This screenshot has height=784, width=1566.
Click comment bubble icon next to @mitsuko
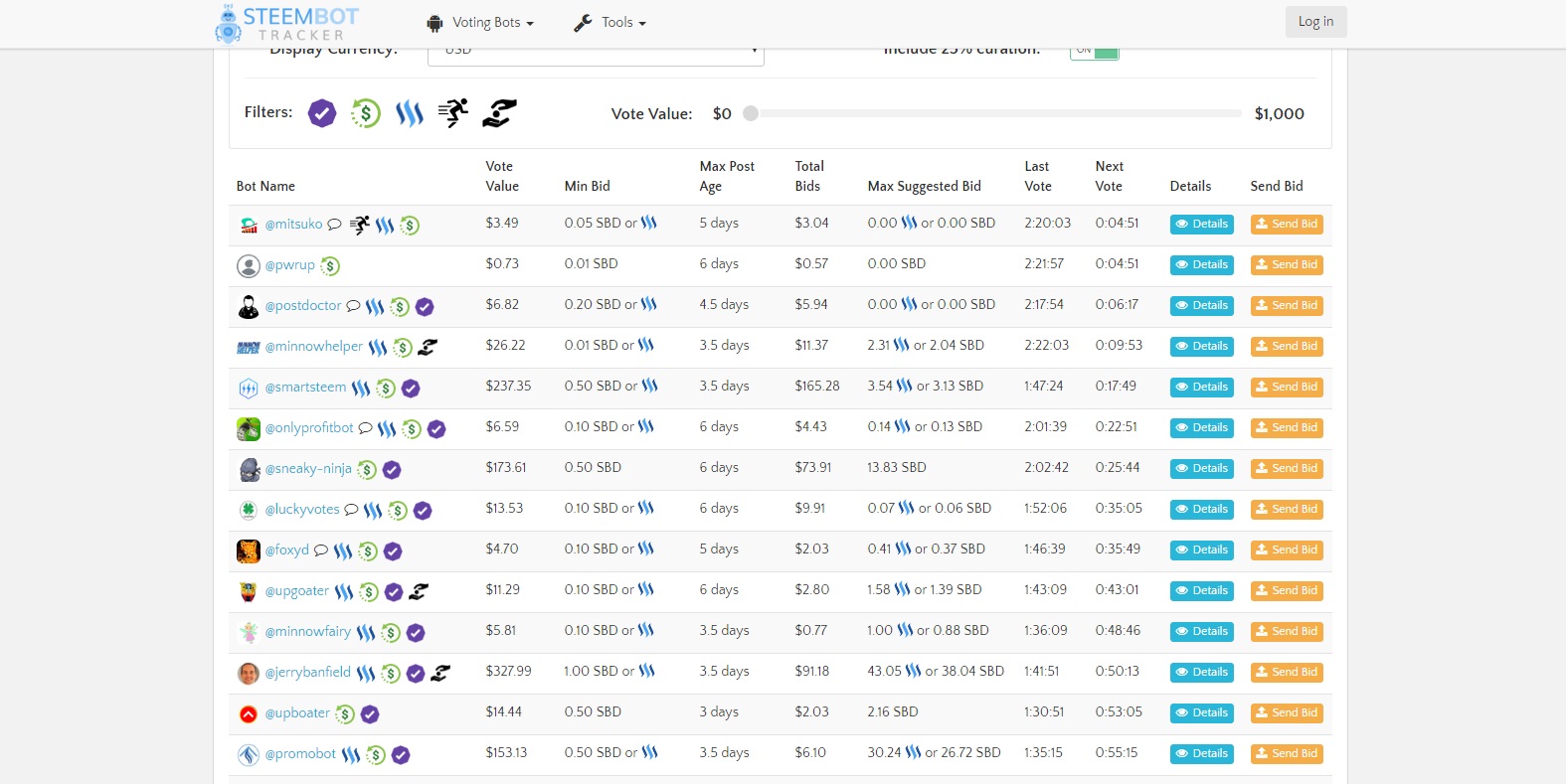[335, 225]
